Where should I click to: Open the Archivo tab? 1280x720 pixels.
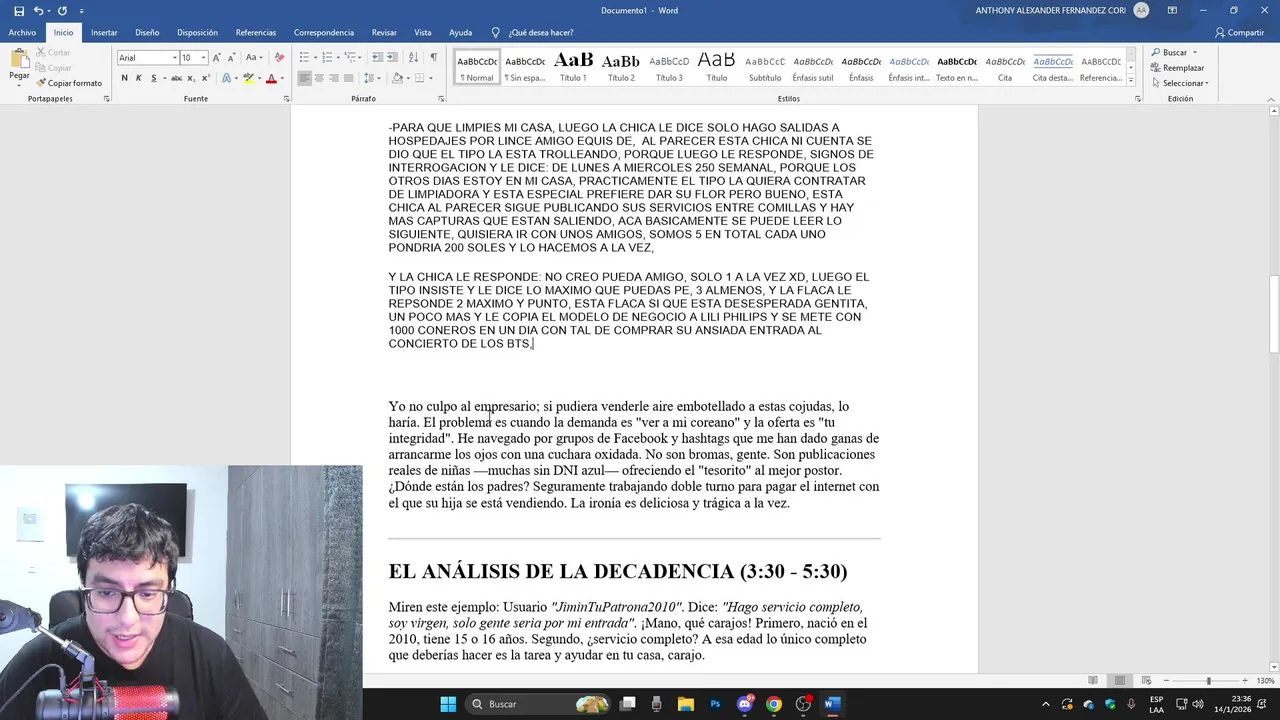22,33
